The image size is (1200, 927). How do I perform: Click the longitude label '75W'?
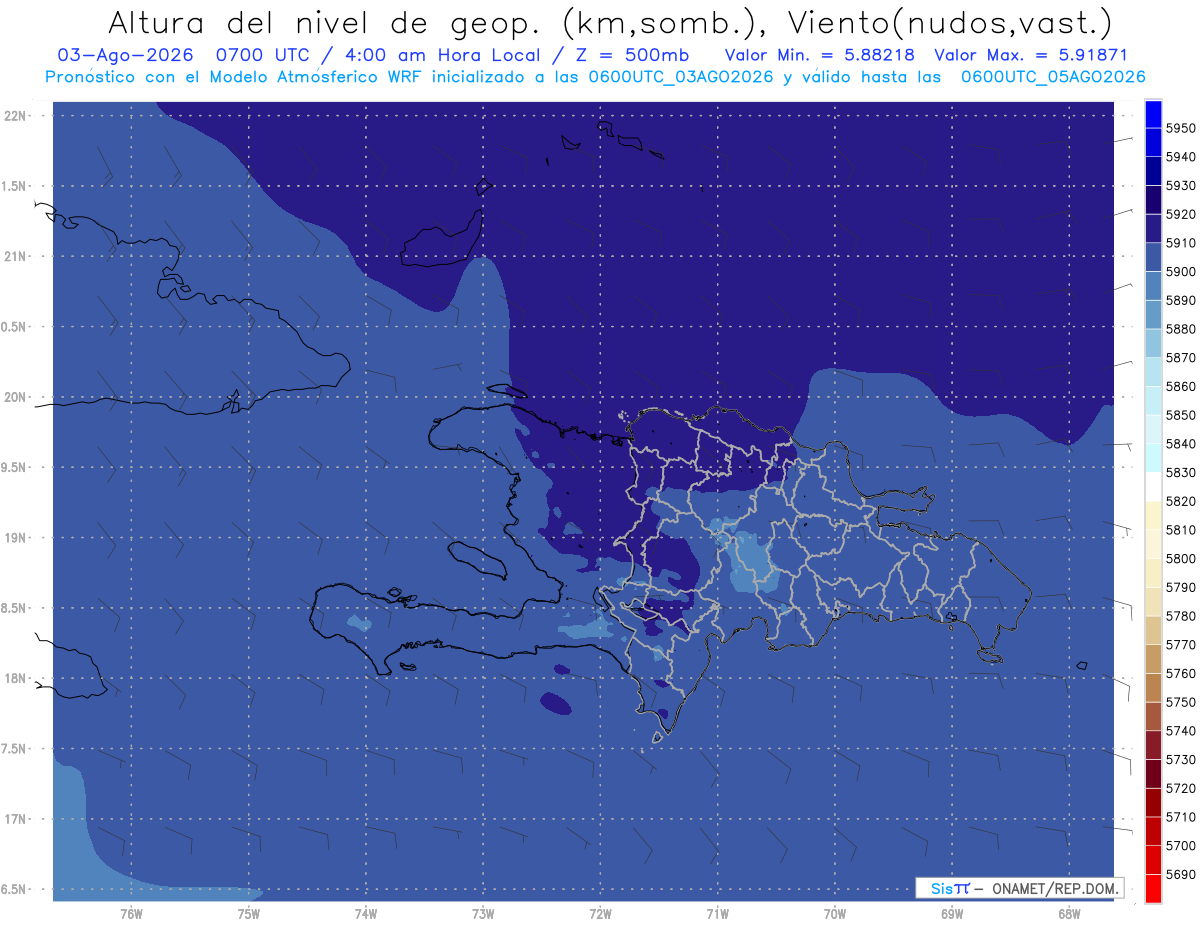pos(248,913)
